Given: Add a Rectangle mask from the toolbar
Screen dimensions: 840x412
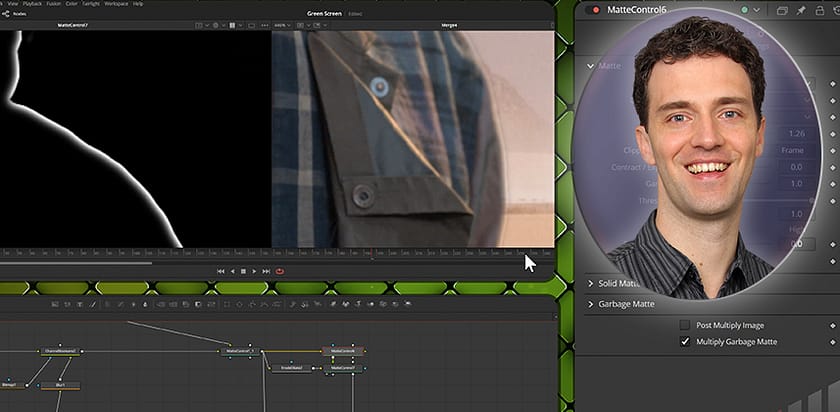Looking at the screenshot, I should 227,304.
